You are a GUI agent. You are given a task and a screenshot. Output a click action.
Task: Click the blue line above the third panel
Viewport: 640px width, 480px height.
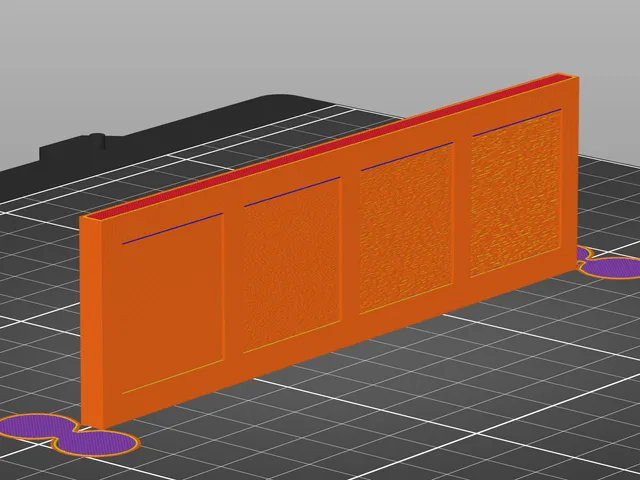pos(407,157)
